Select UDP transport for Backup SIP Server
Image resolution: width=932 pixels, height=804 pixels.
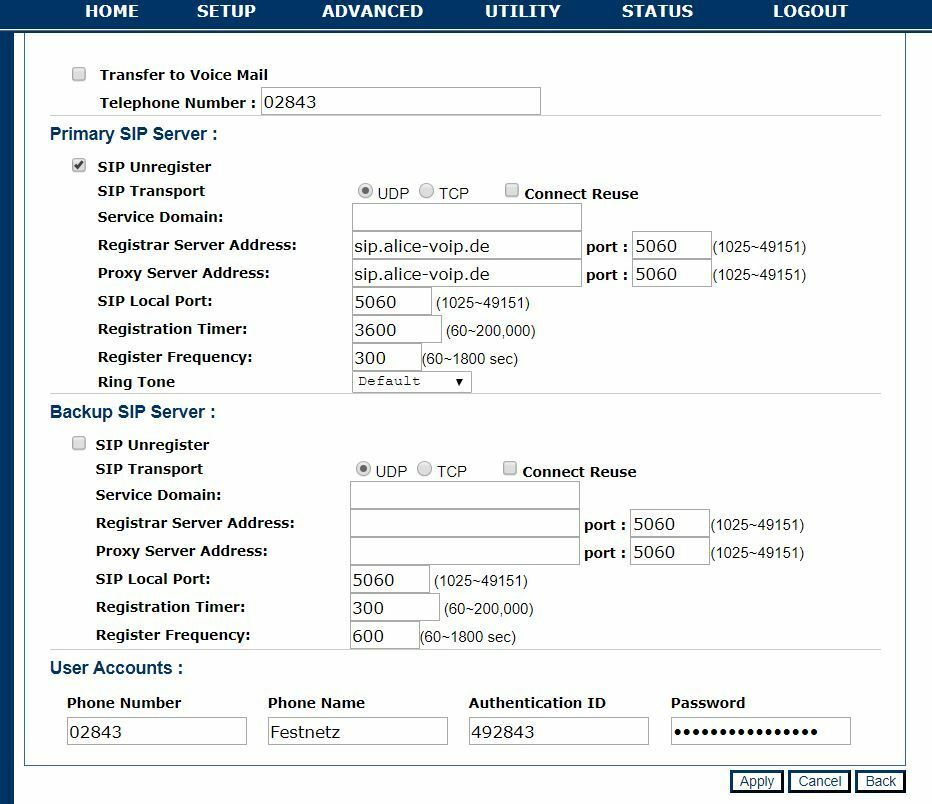tap(363, 469)
